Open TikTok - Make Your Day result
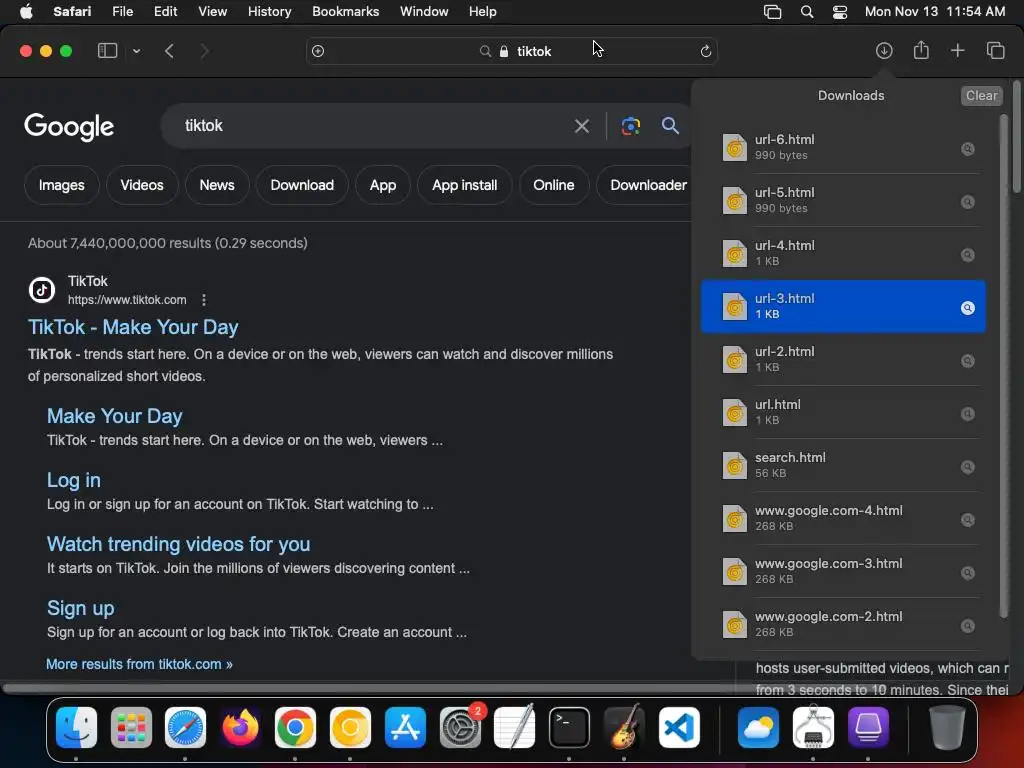This screenshot has height=768, width=1024. point(133,327)
